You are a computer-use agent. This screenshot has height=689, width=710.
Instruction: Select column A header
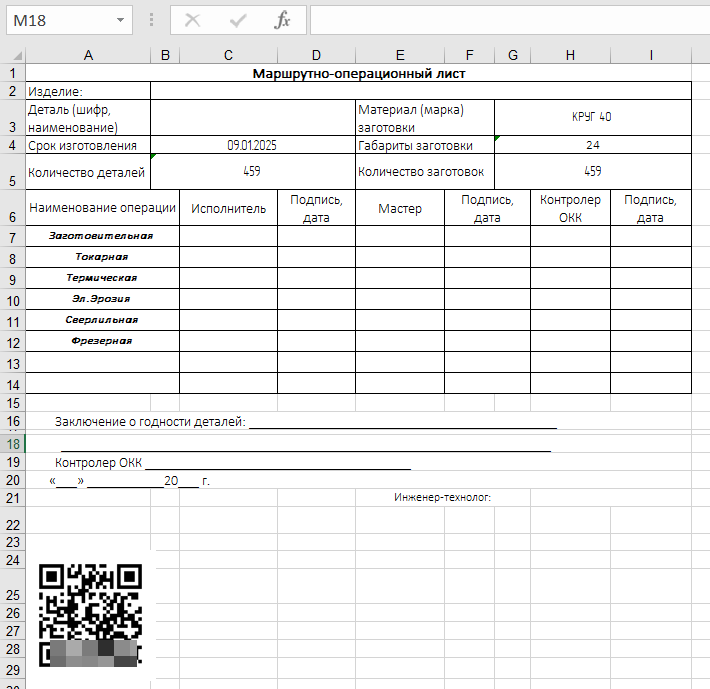coord(88,55)
